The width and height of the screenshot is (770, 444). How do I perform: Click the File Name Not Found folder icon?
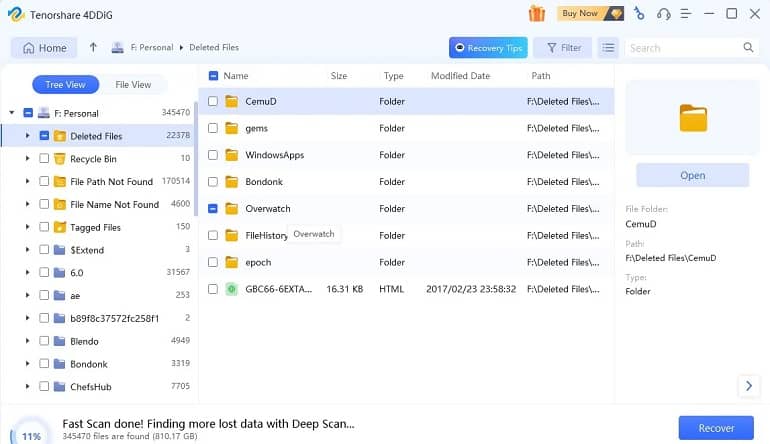[x=59, y=204]
